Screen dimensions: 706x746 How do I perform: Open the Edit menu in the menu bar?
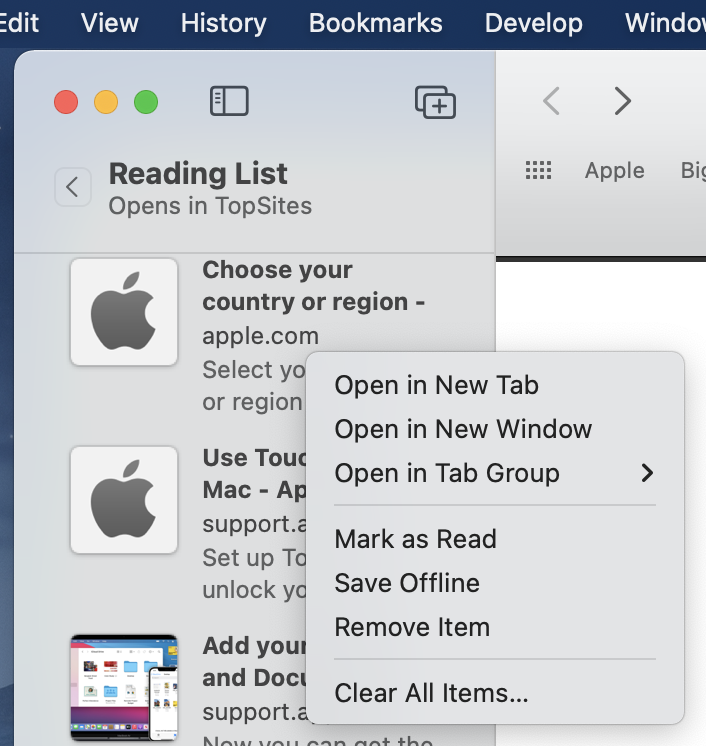coord(19,23)
